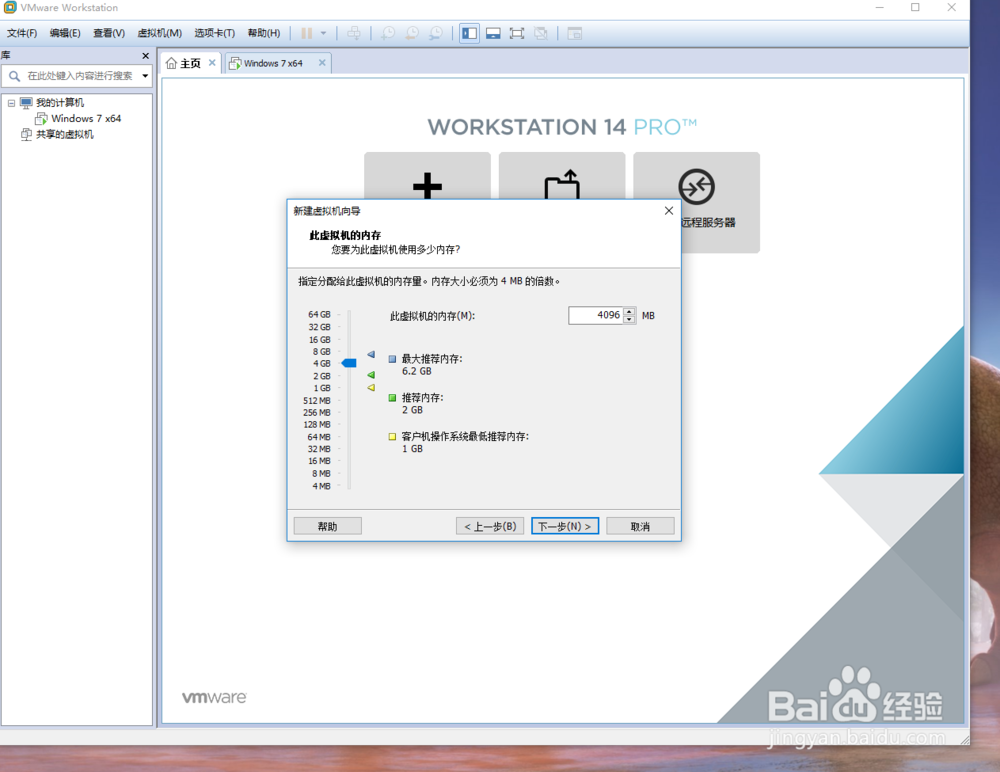The height and width of the screenshot is (772, 1000).
Task: Select Windows 7 x64 in library tree
Action: (x=86, y=119)
